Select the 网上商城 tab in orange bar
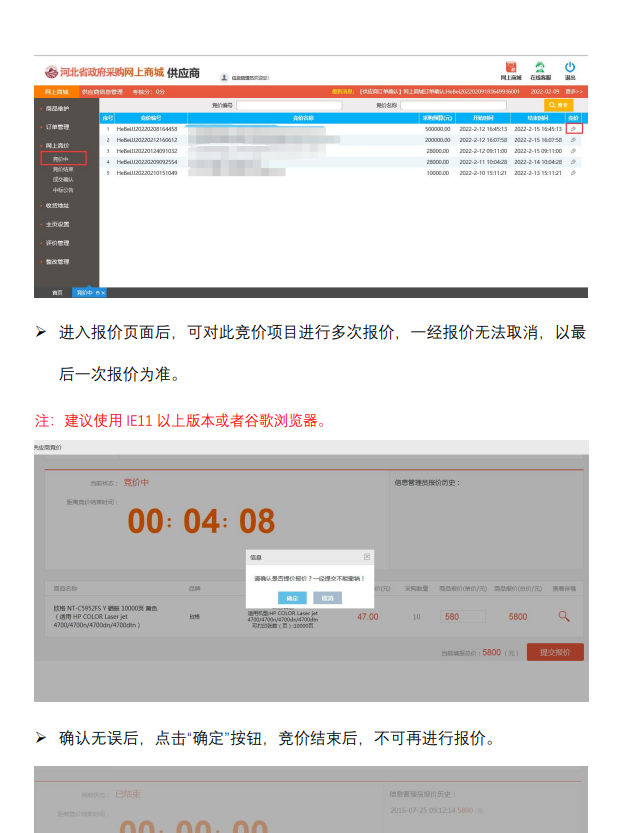The height and width of the screenshot is (833, 634). pos(57,92)
